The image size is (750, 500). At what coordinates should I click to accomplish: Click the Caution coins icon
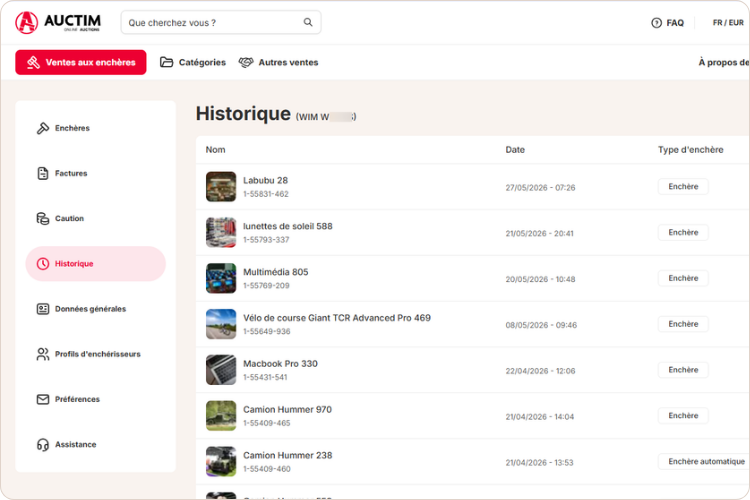tap(43, 218)
